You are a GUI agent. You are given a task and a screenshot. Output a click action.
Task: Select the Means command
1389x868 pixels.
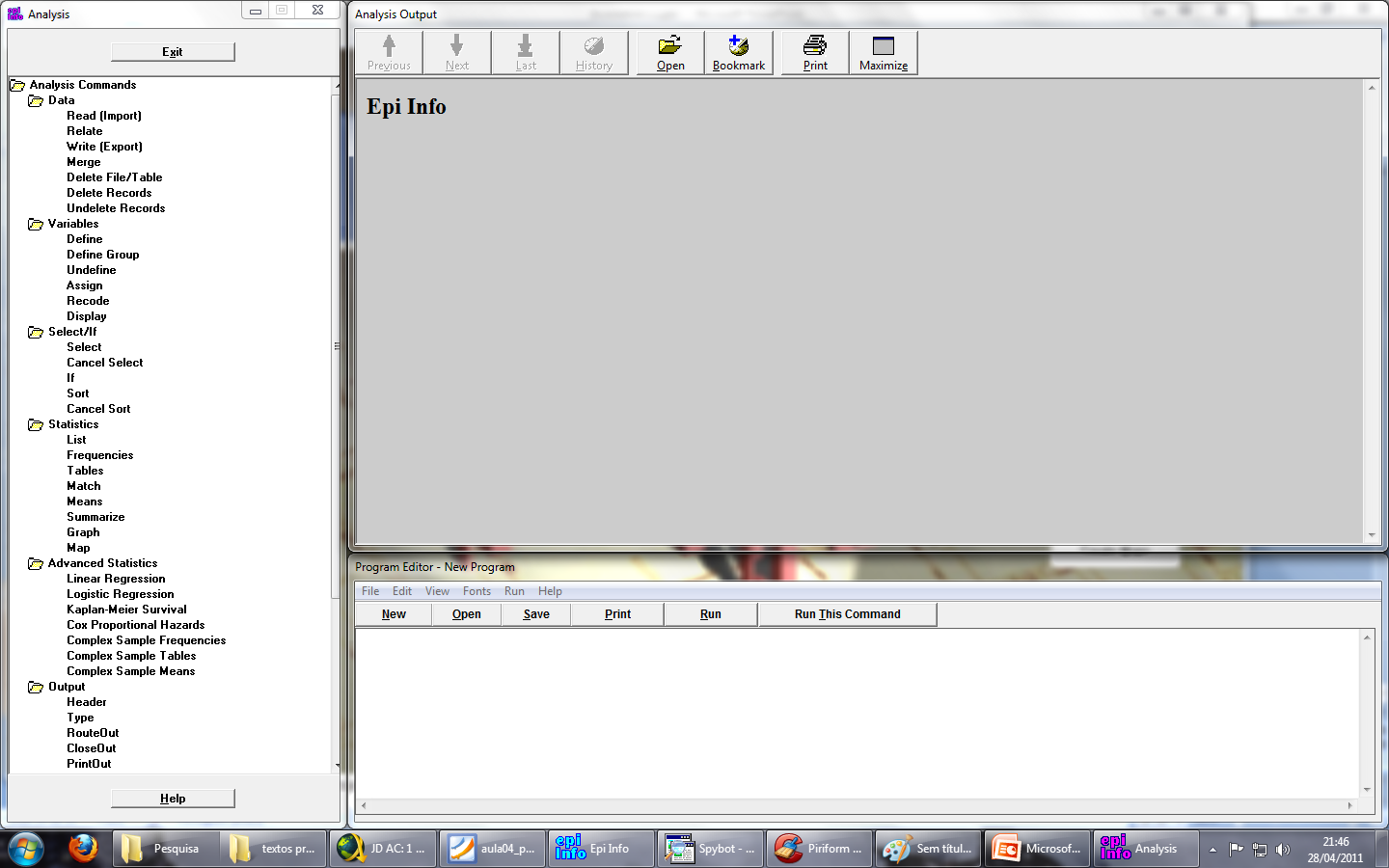[85, 502]
